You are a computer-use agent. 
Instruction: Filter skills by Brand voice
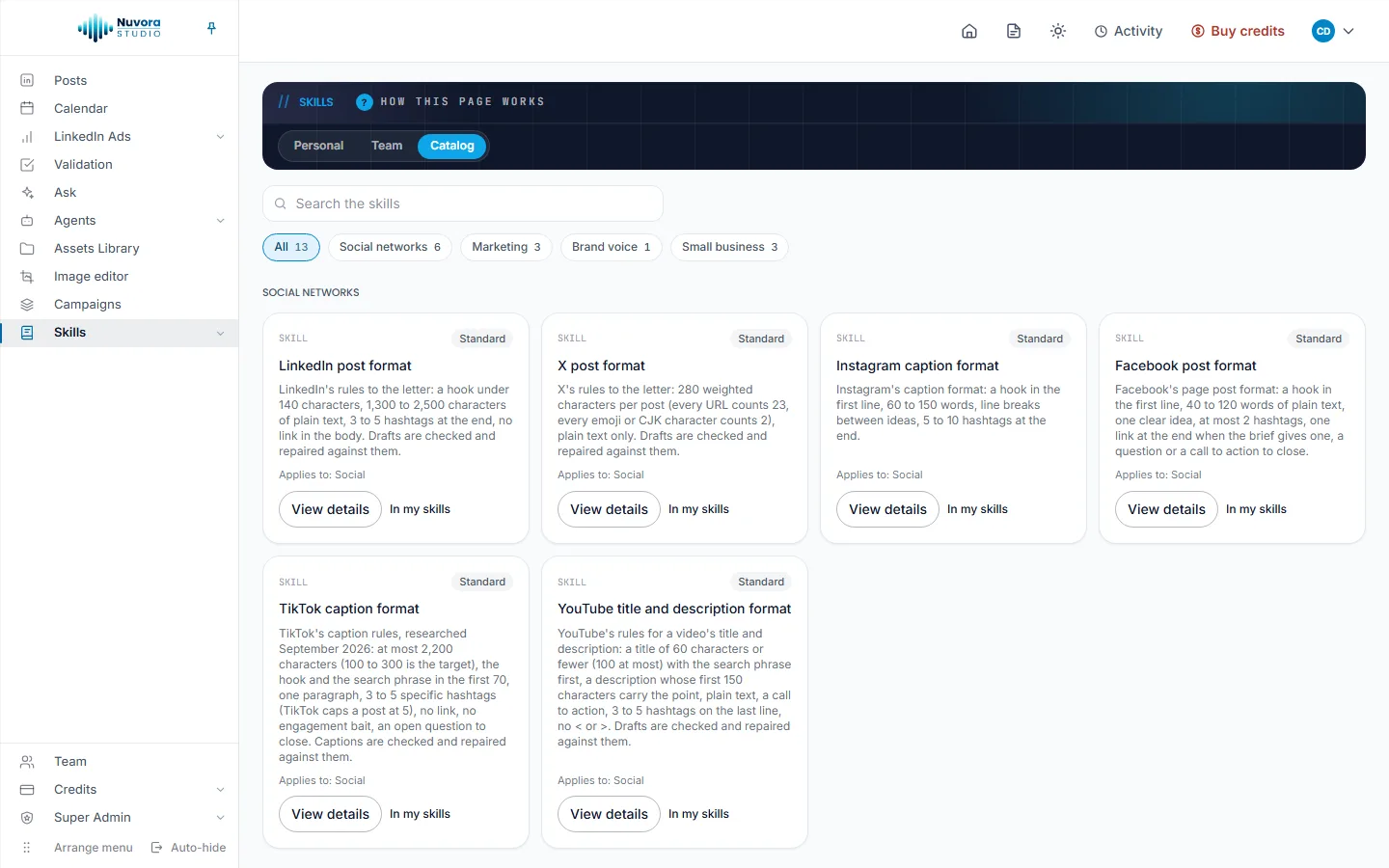pyautogui.click(x=612, y=247)
